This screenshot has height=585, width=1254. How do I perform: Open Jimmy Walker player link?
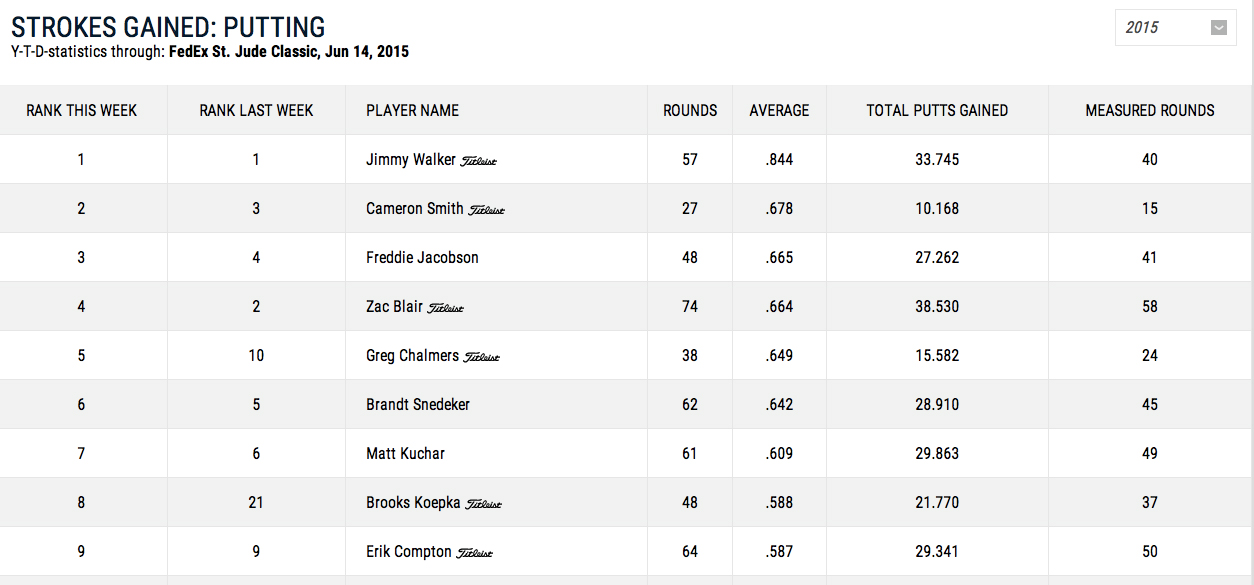point(411,160)
